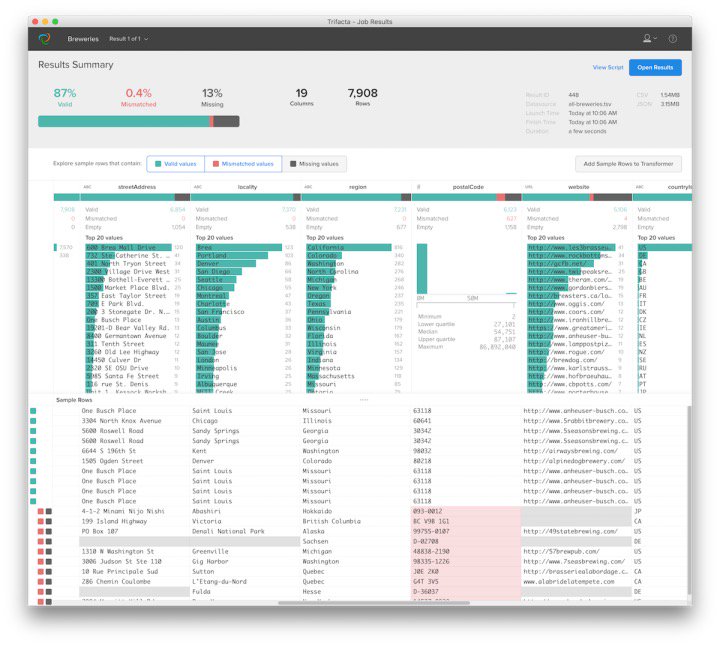This screenshot has width=720, height=646.
Task: Click the region ABC type icon
Action: pos(308,187)
